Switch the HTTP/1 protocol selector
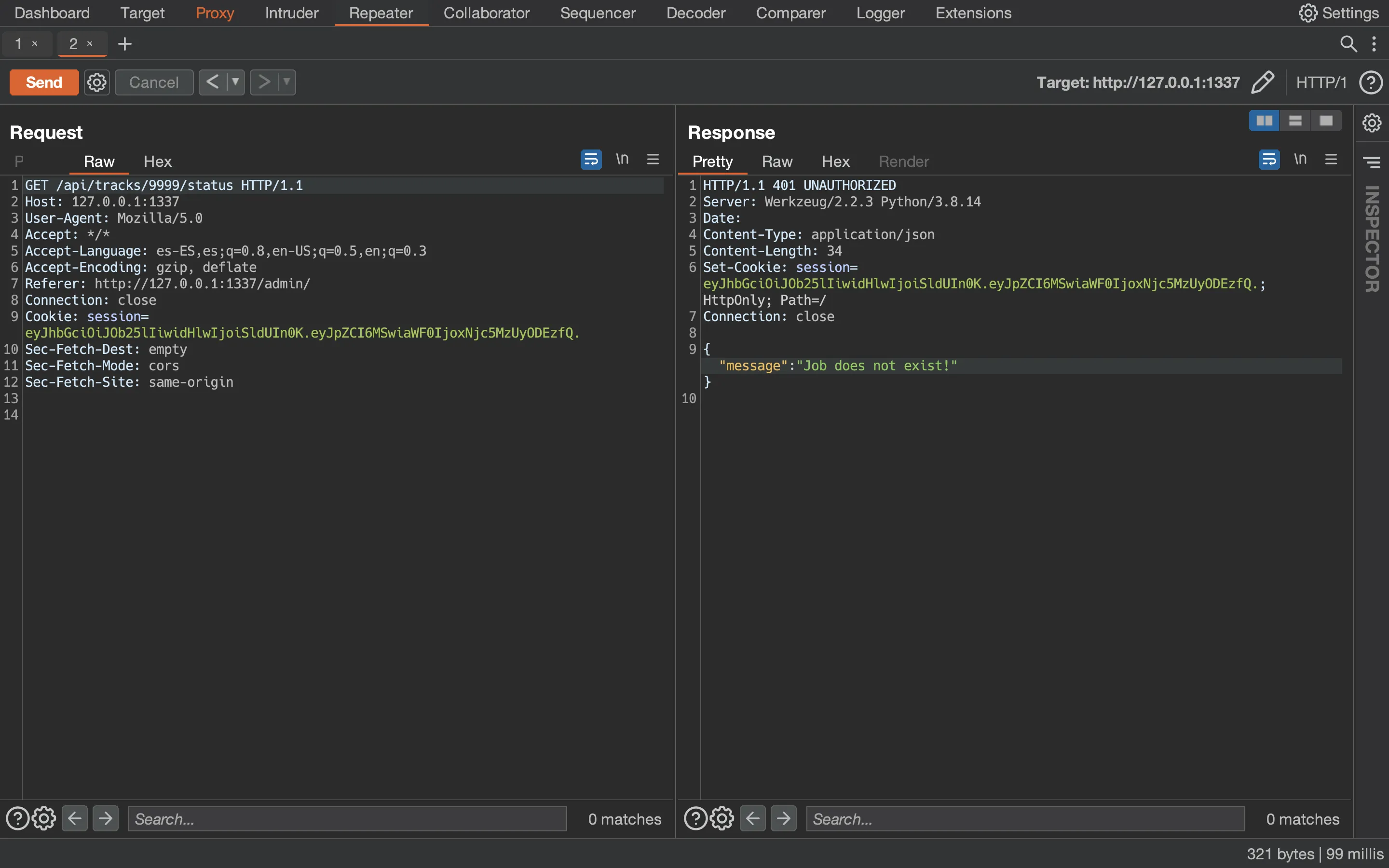The height and width of the screenshot is (868, 1389). tap(1321, 82)
